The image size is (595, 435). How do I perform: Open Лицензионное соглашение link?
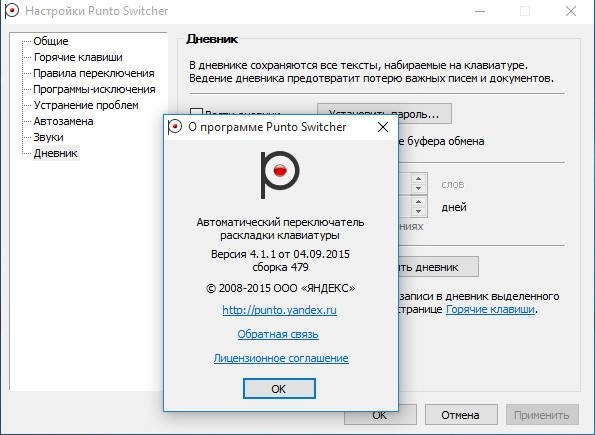[281, 358]
